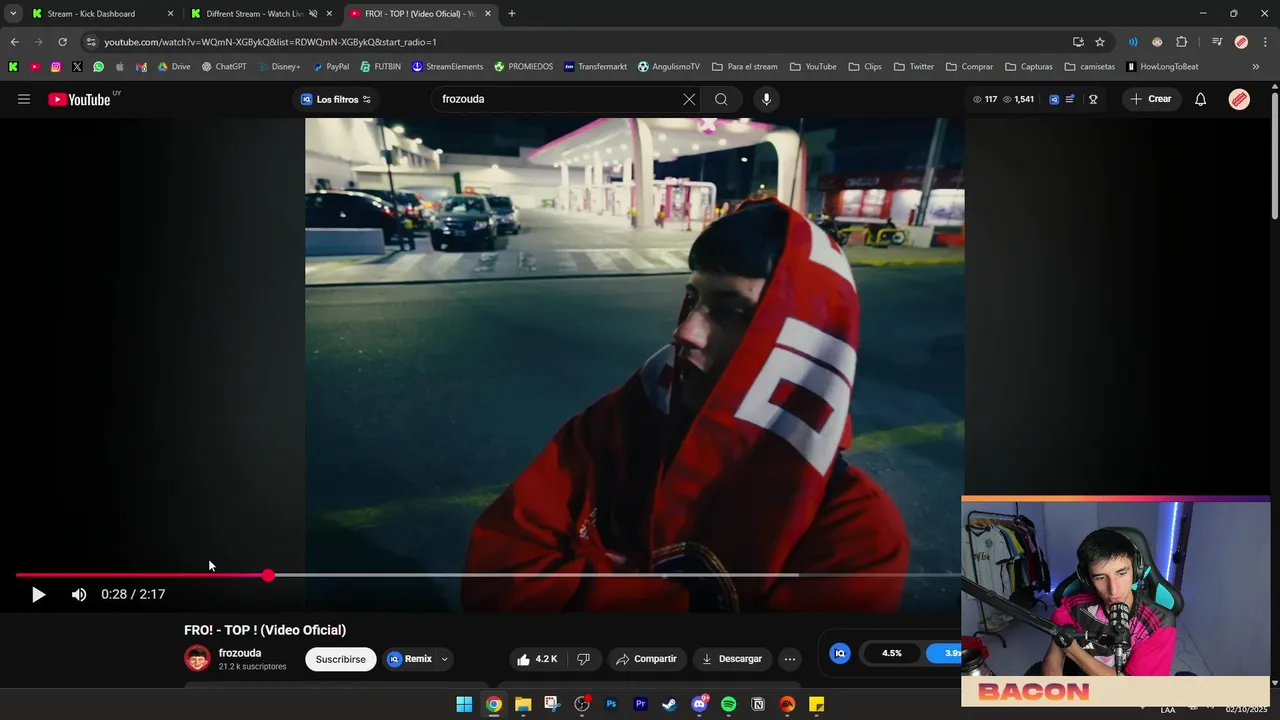Seek using the red progress scrubber

(268, 575)
